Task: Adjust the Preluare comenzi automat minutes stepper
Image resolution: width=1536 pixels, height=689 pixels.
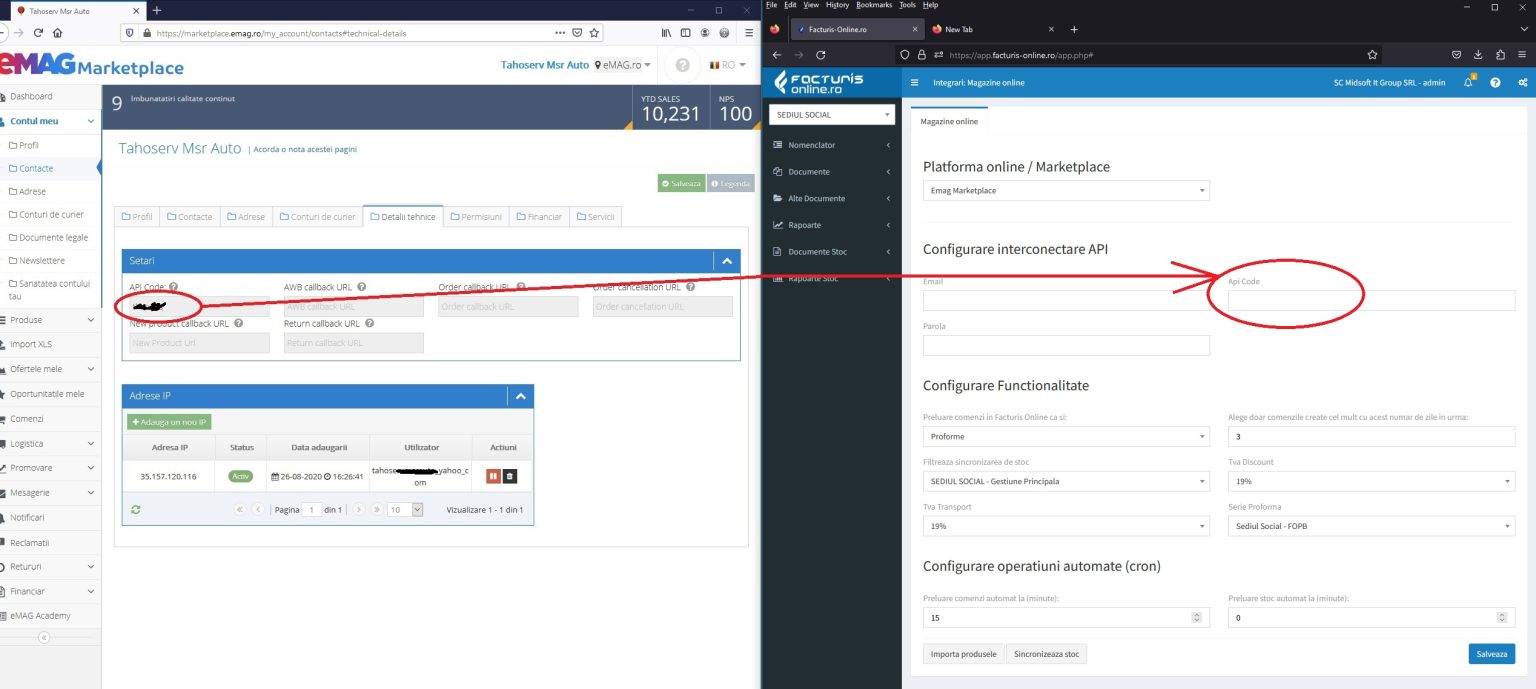Action: click(x=1197, y=618)
